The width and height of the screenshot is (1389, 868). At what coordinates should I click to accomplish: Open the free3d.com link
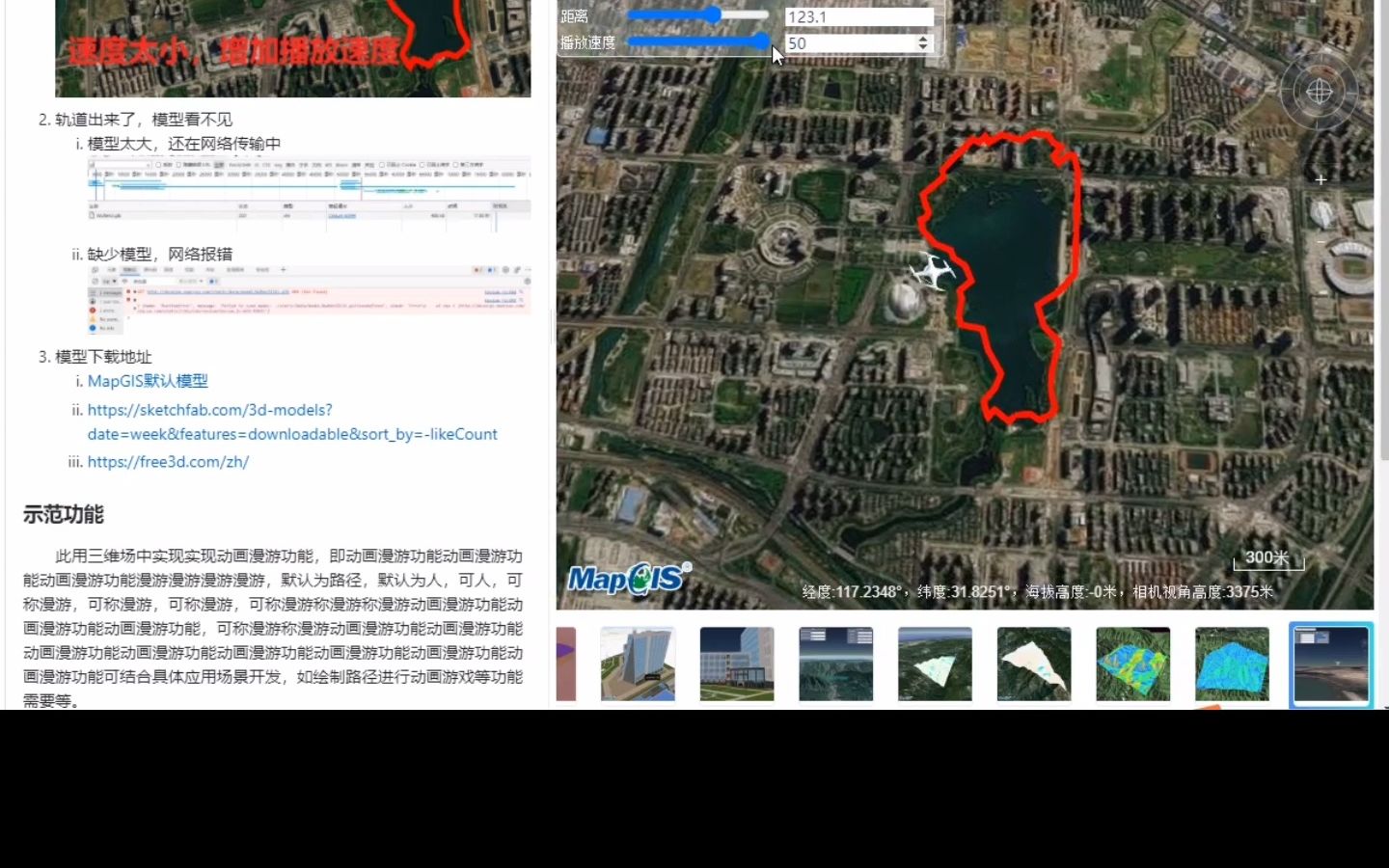(x=168, y=462)
